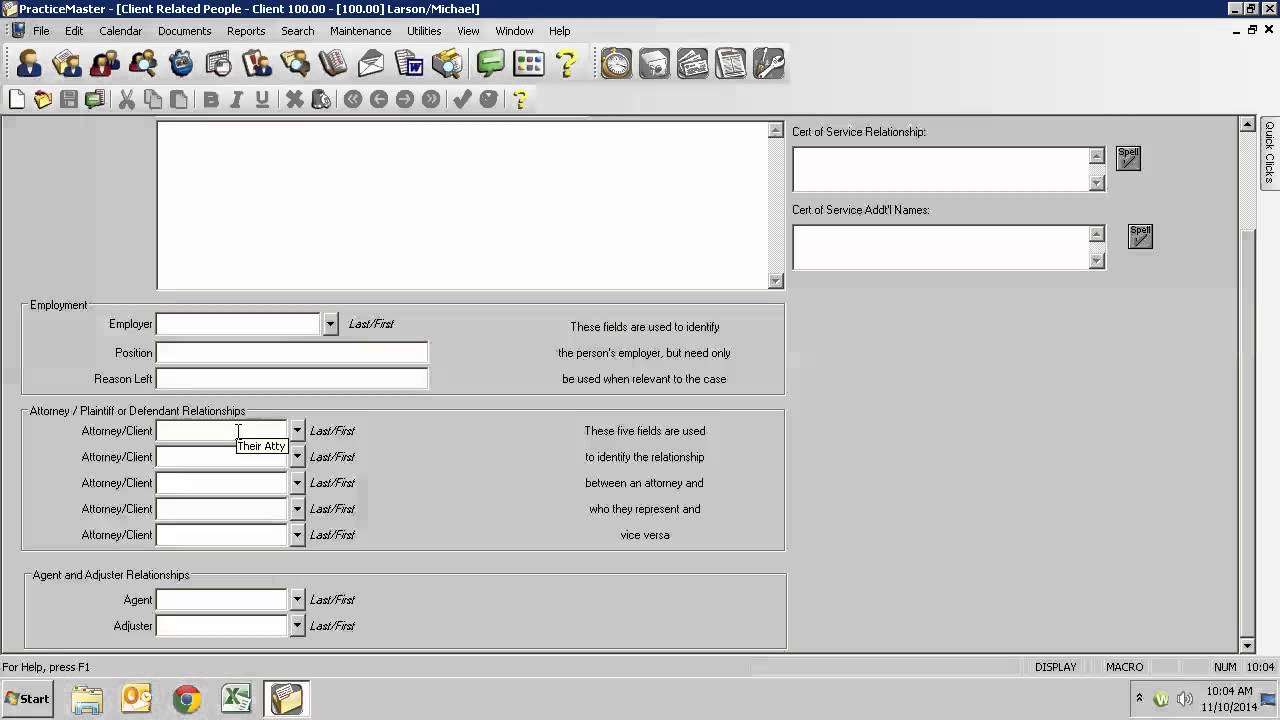The image size is (1280, 720).
Task: Expand the first Attorney/Client dropdown arrow
Action: click(x=297, y=431)
